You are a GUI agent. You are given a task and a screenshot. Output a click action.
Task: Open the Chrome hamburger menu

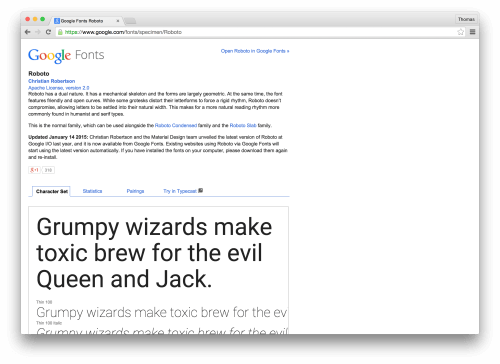click(x=472, y=32)
